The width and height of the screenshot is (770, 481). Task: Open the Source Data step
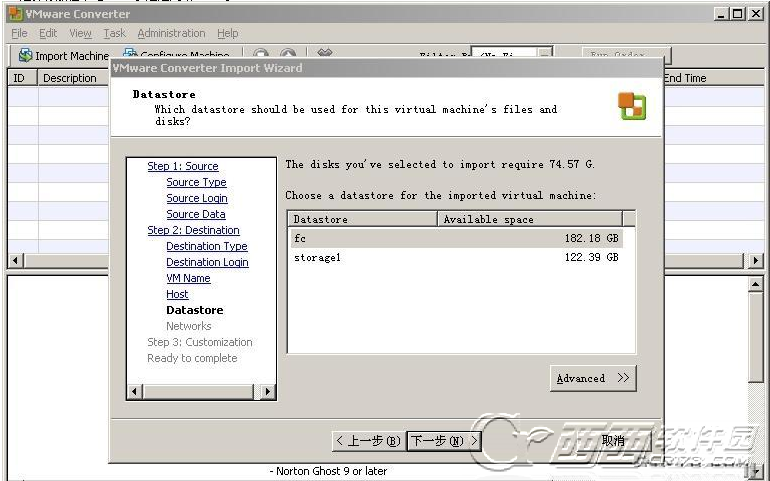(196, 214)
